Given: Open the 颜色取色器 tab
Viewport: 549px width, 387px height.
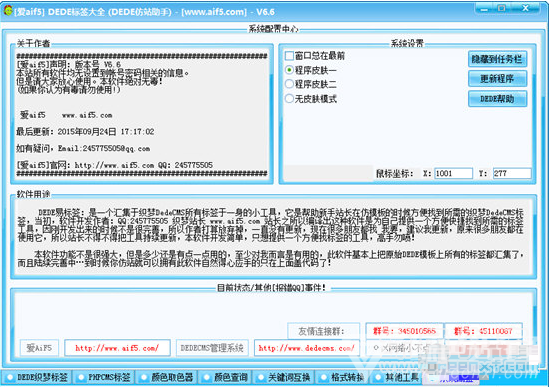Looking at the screenshot, I should point(166,378).
